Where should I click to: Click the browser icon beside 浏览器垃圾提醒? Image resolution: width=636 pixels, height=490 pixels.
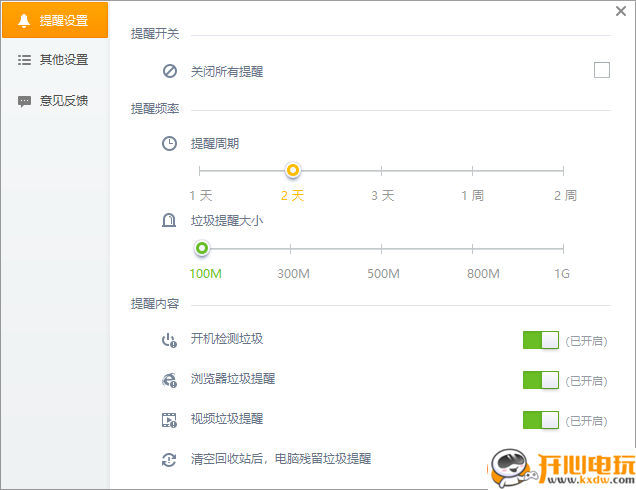[169, 380]
